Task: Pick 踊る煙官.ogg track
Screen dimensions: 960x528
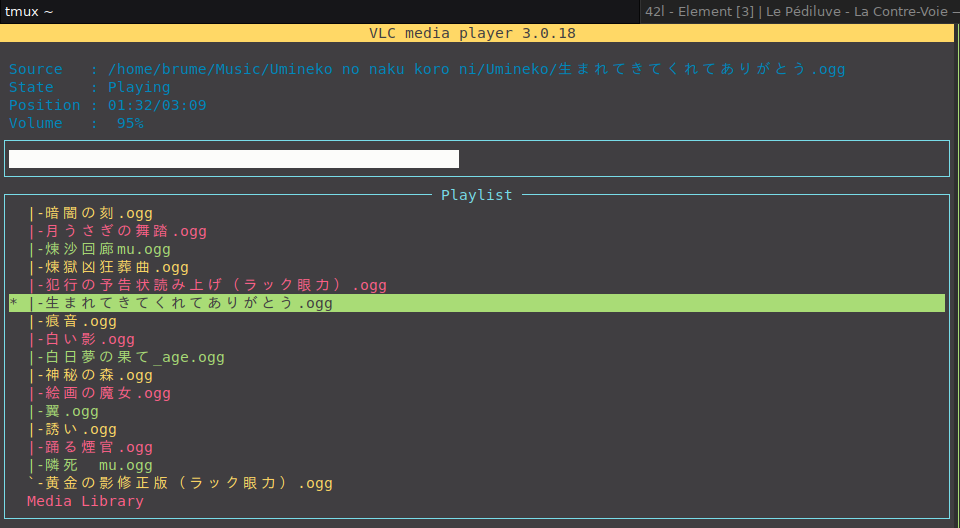Action: (91, 447)
